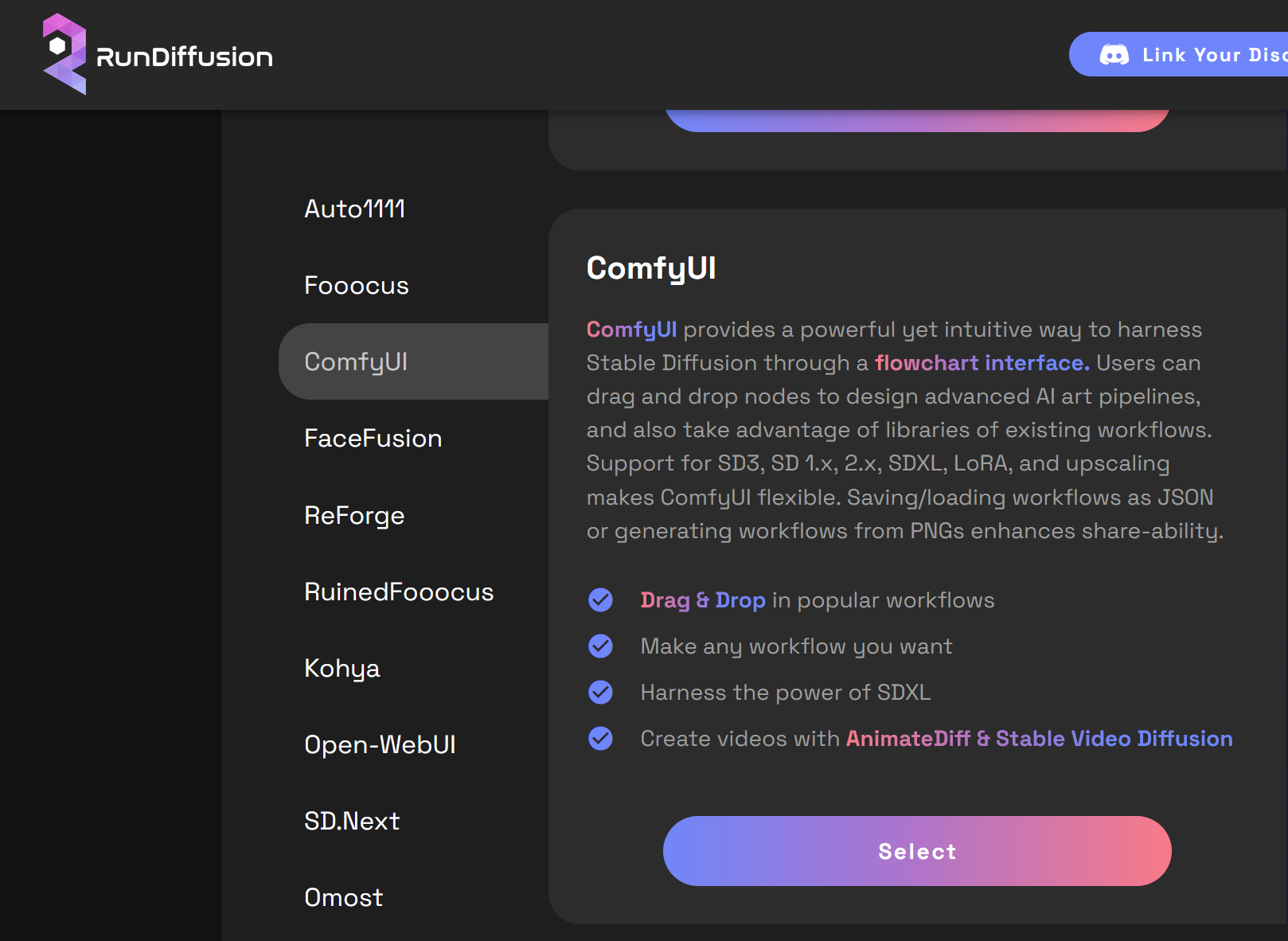
Task: Open the Omost option at the bottom
Action: tap(343, 897)
